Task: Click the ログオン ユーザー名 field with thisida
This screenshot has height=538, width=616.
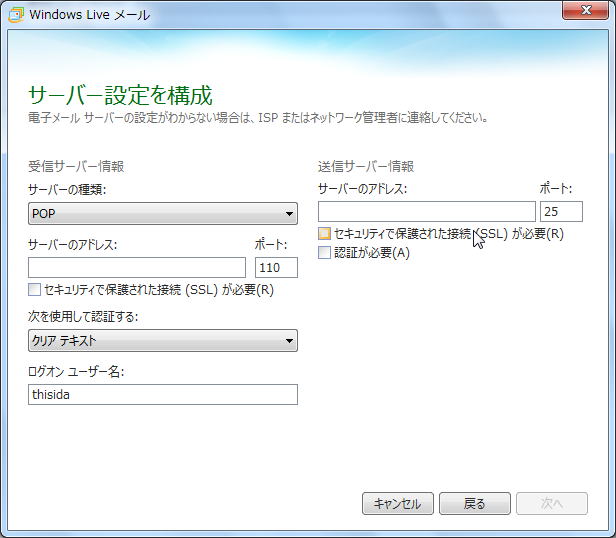Action: (163, 394)
